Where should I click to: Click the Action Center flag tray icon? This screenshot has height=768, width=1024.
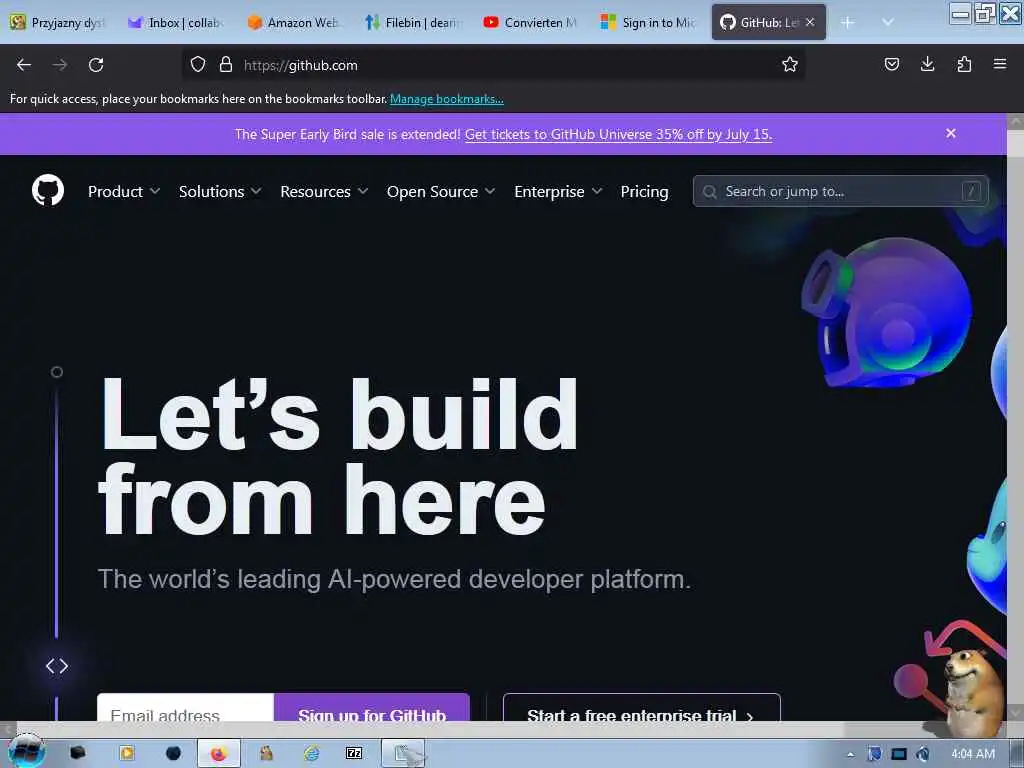click(x=874, y=754)
